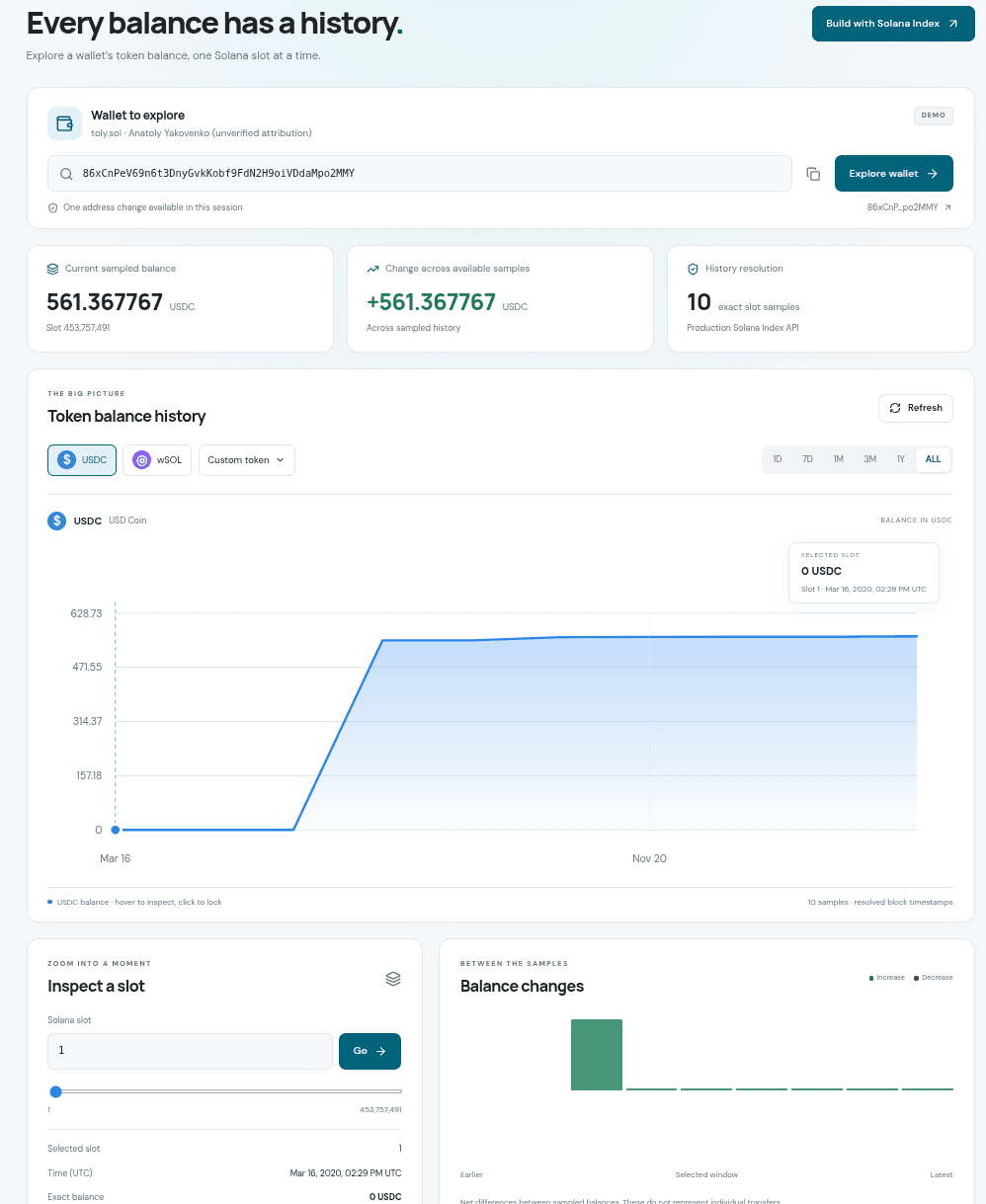Switch chart range to 1D
Viewport: 986px width, 1204px height.
[778, 459]
